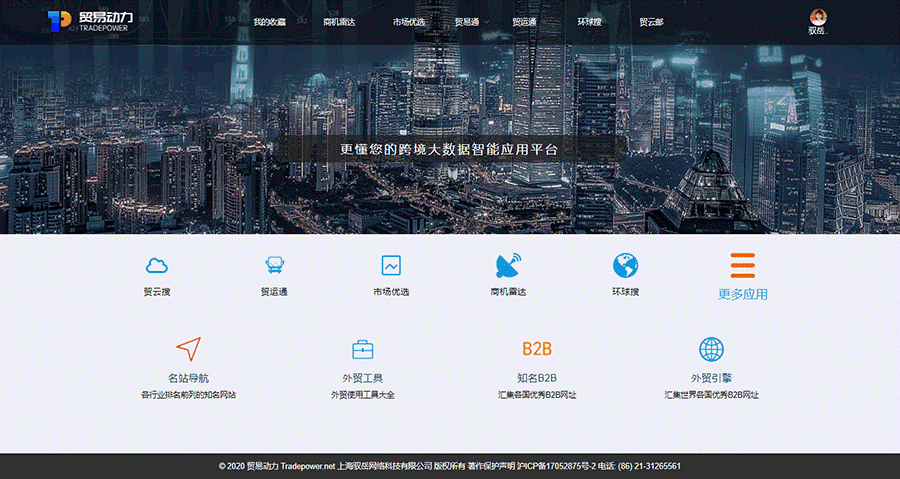The width and height of the screenshot is (900, 479).
Task: Open the 商机雷达 satellite dish icon
Action: pyautogui.click(x=509, y=266)
